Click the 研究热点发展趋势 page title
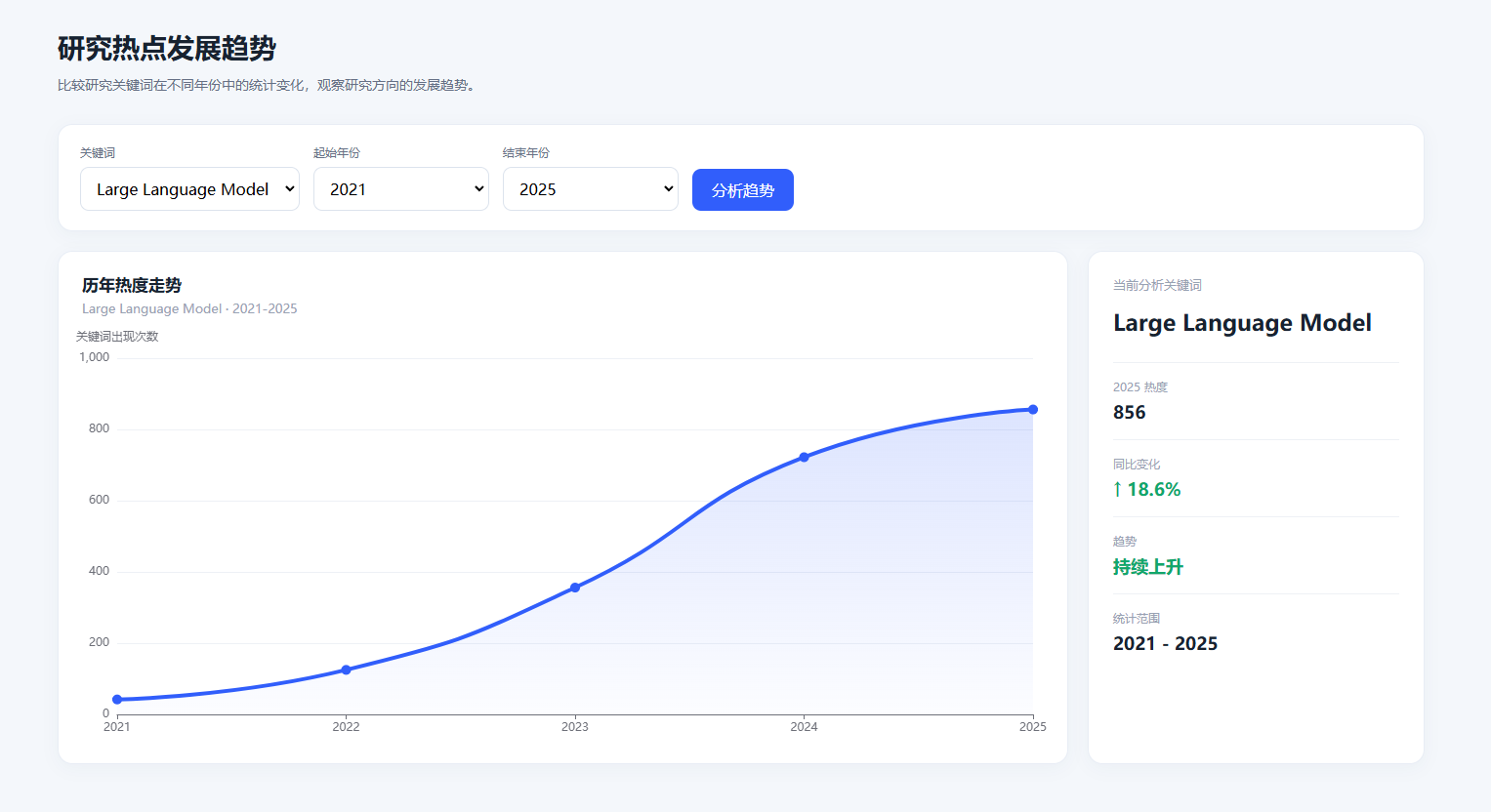The width and height of the screenshot is (1491, 812). point(167,49)
